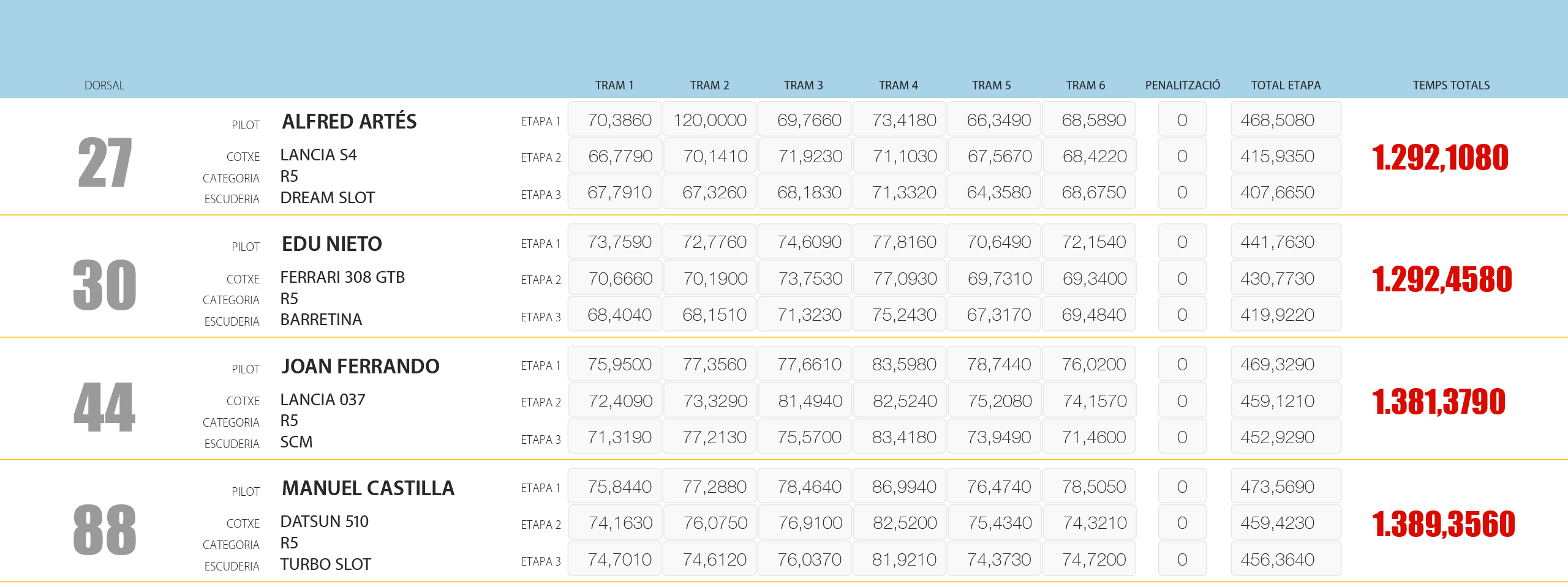Click Manuel Castilla Etapa 3 total 456,3640
The width and height of the screenshot is (1568, 587).
[x=1285, y=560]
